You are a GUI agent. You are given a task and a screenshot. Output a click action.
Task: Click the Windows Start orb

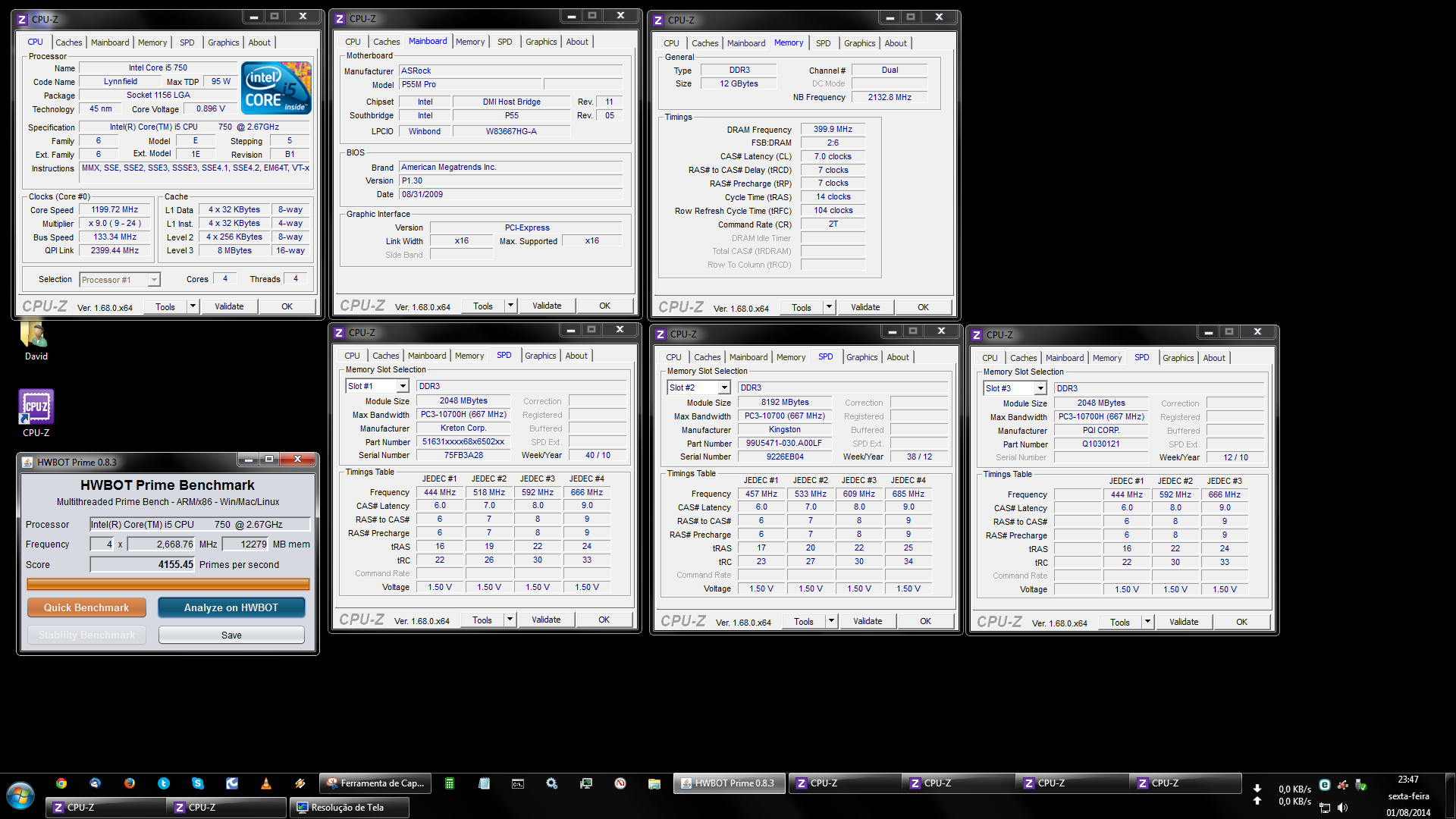(x=20, y=797)
